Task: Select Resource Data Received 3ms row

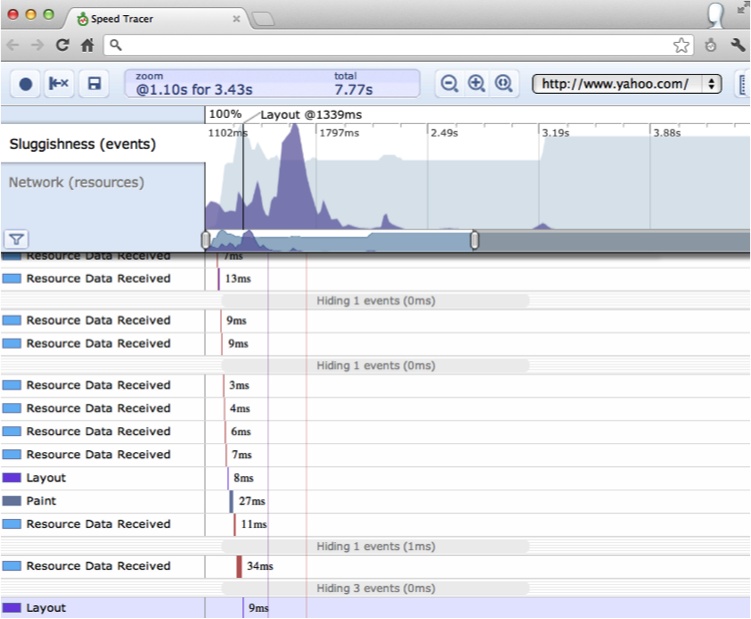Action: (x=376, y=386)
